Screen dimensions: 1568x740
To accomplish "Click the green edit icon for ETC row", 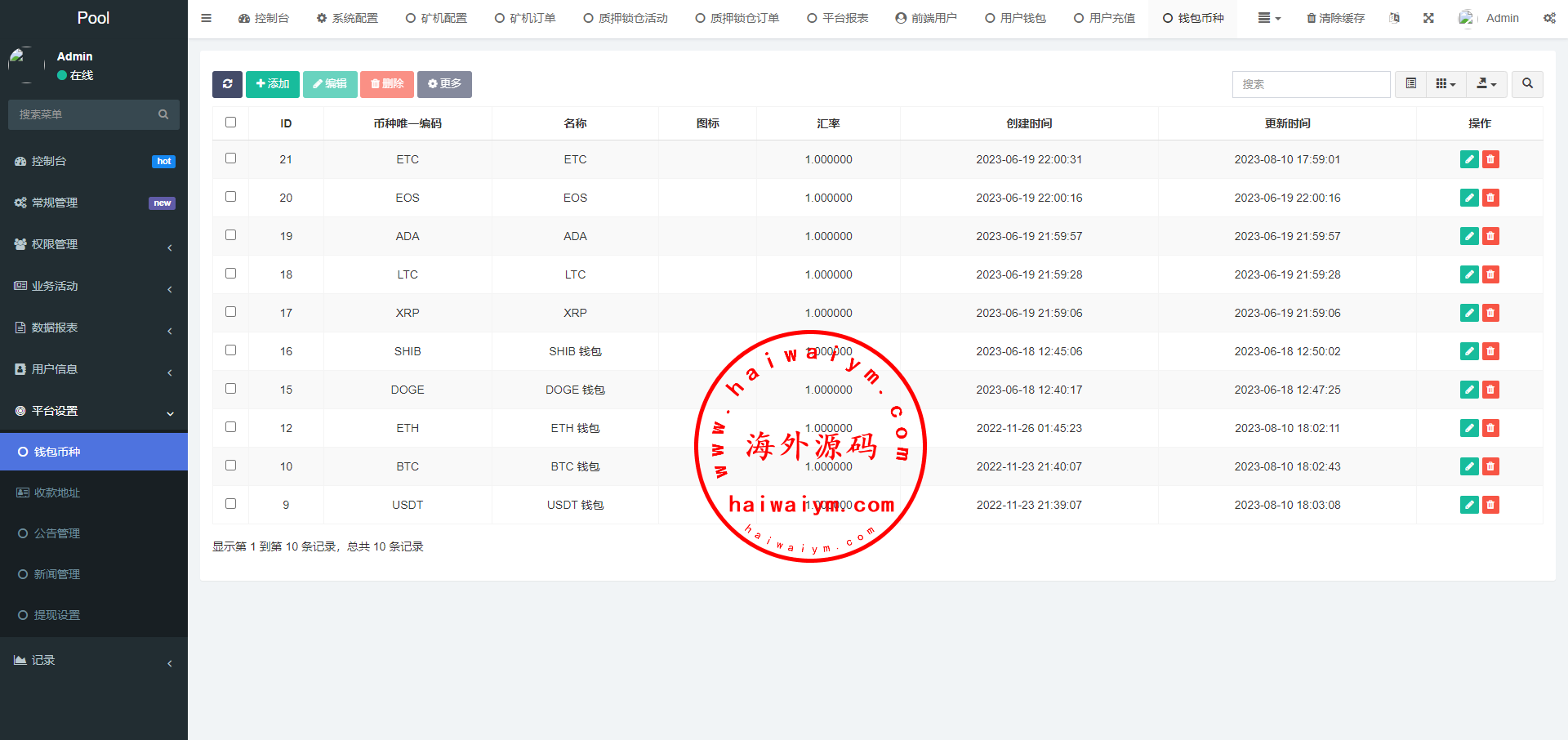I will click(x=1469, y=159).
